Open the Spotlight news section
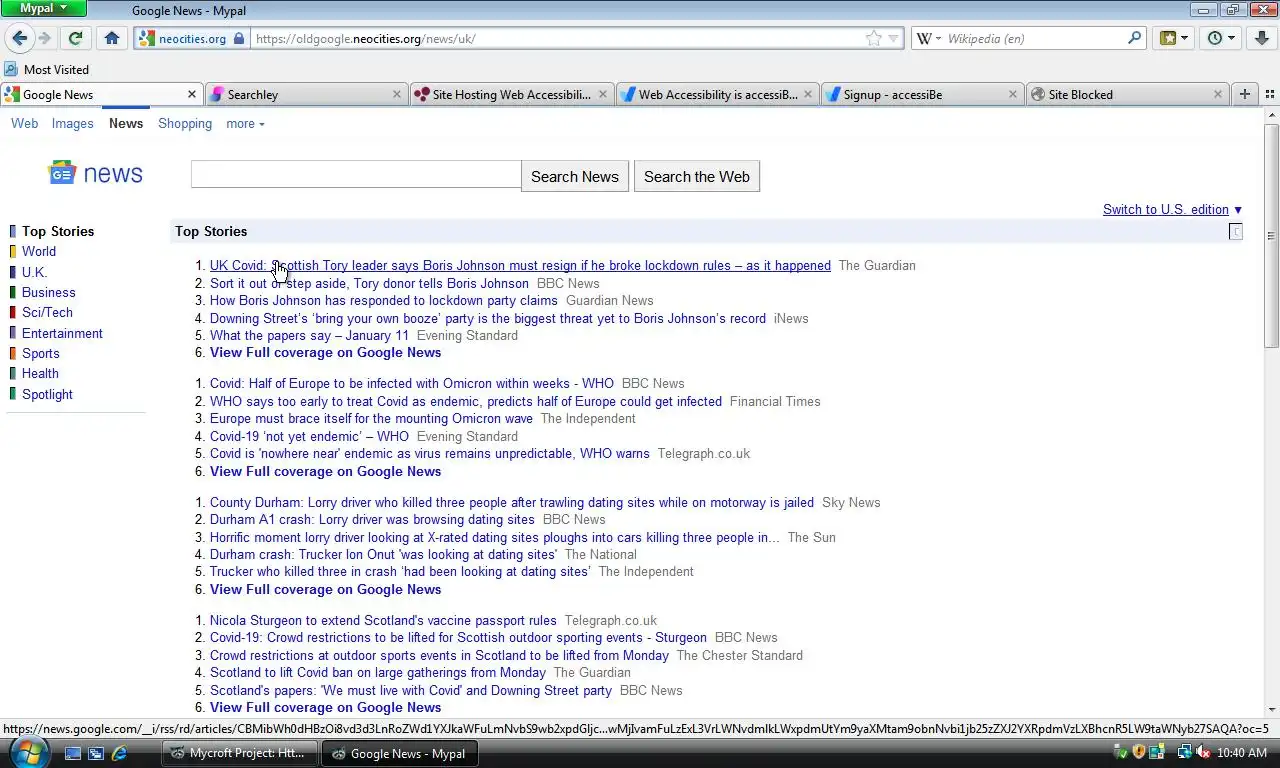This screenshot has width=1280, height=768. [47, 394]
